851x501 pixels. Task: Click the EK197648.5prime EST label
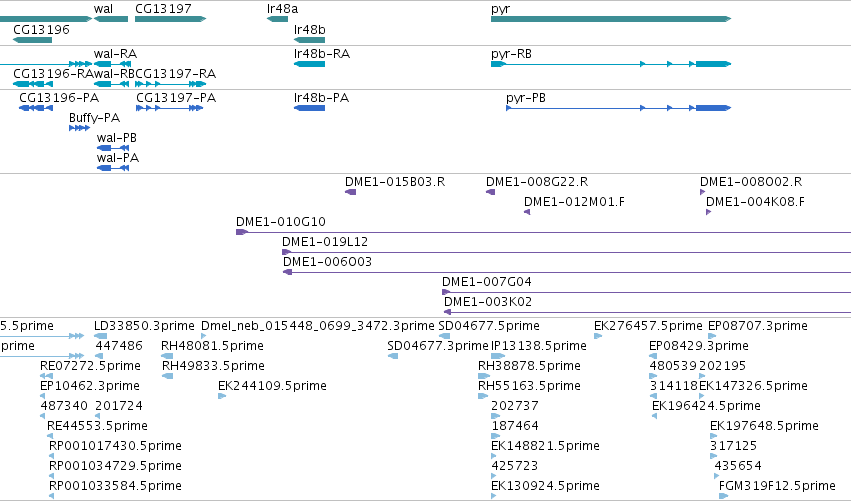[764, 427]
